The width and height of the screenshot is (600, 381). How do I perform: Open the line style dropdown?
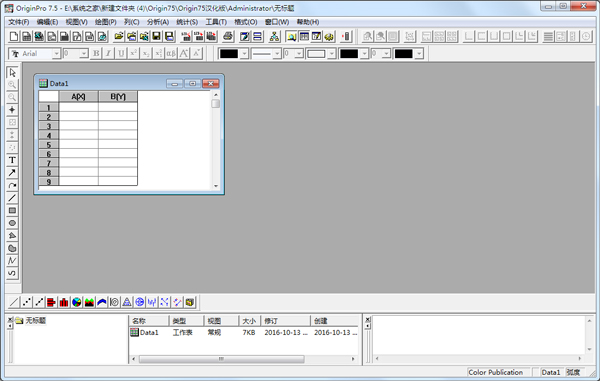[x=277, y=54]
